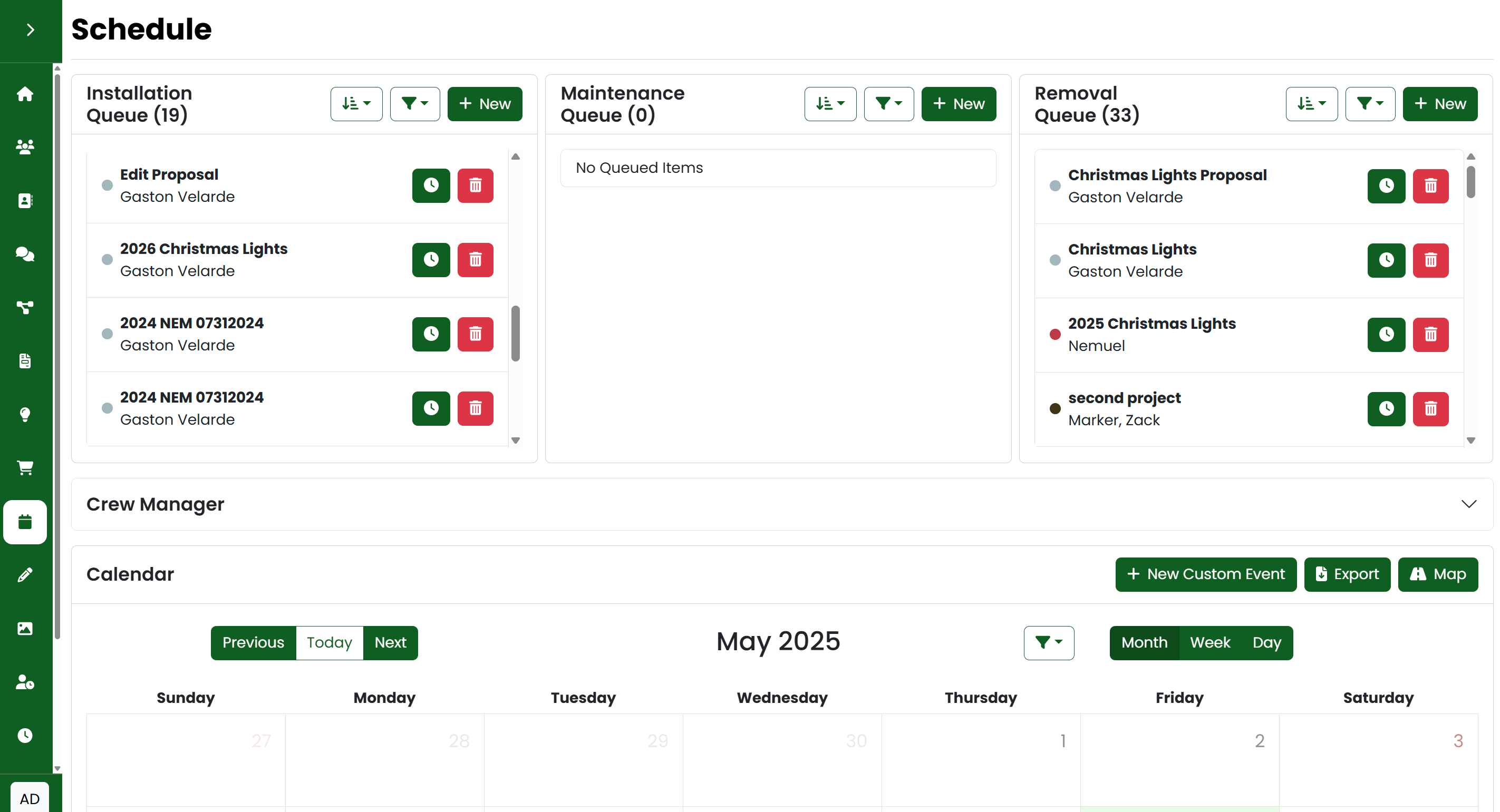Open Maintenance Queue sort dropdown
This screenshot has width=1500, height=812.
pyautogui.click(x=830, y=104)
